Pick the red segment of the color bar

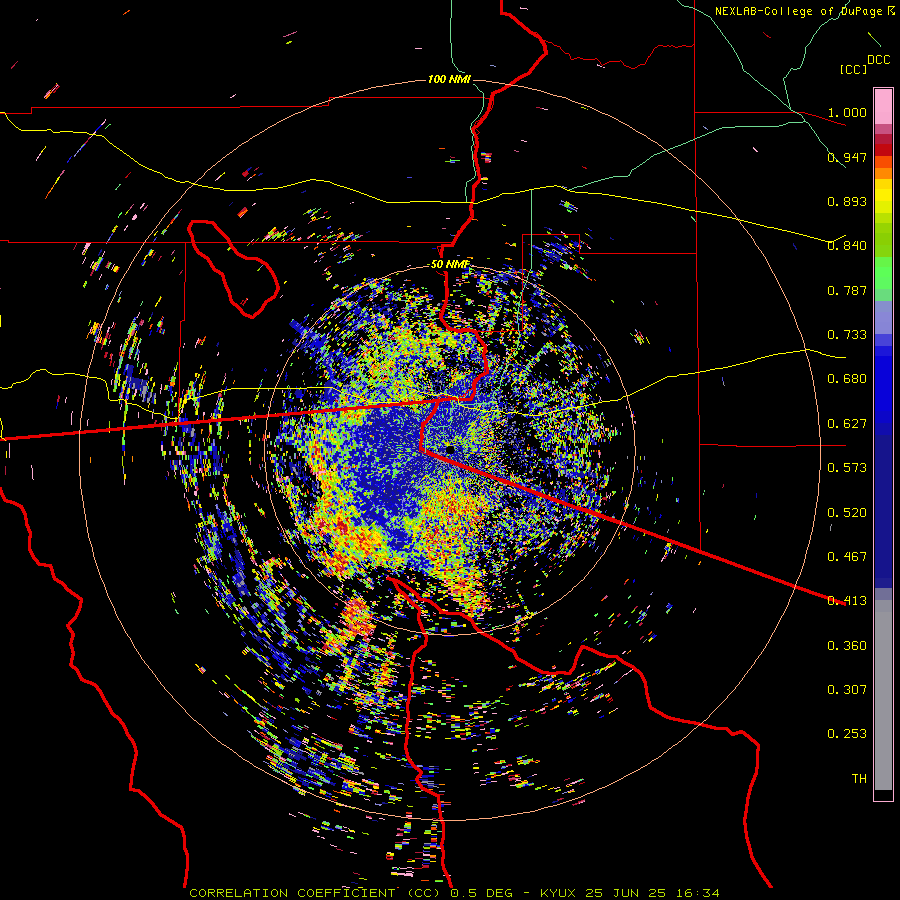(883, 150)
